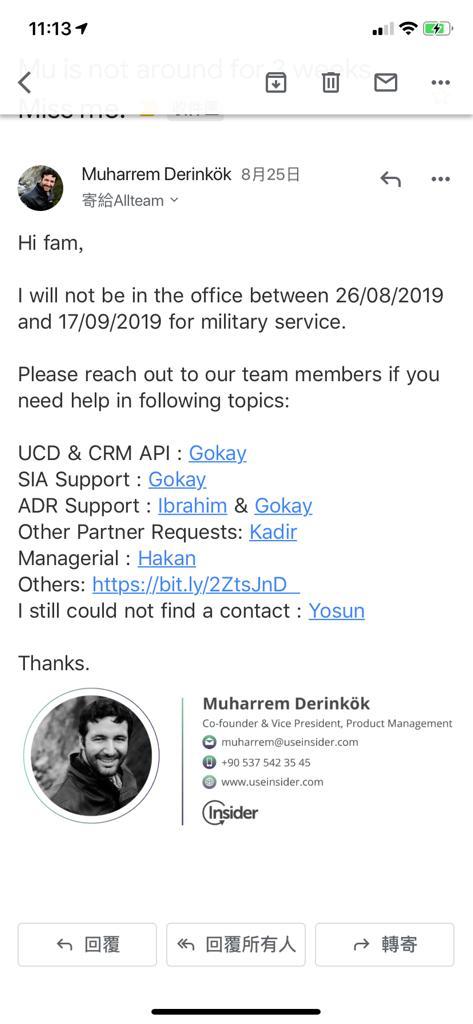Tap the 回覆 reply button

point(87,944)
